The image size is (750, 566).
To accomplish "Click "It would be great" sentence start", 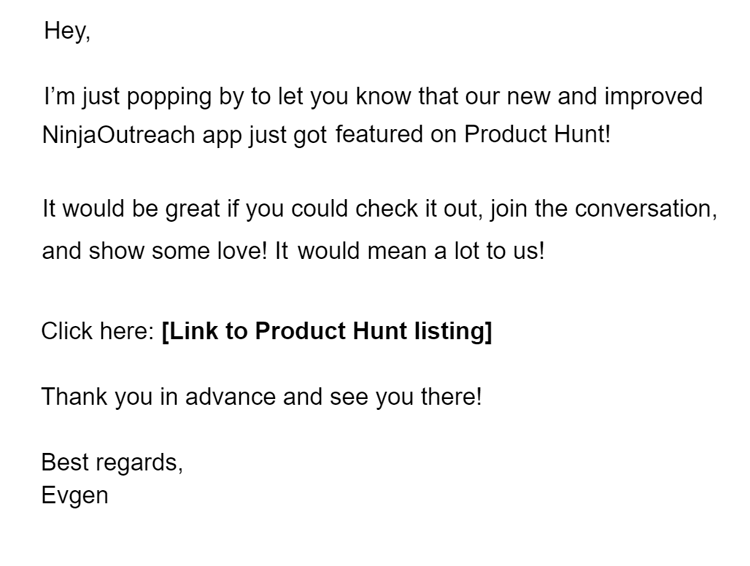I will tap(132, 210).
